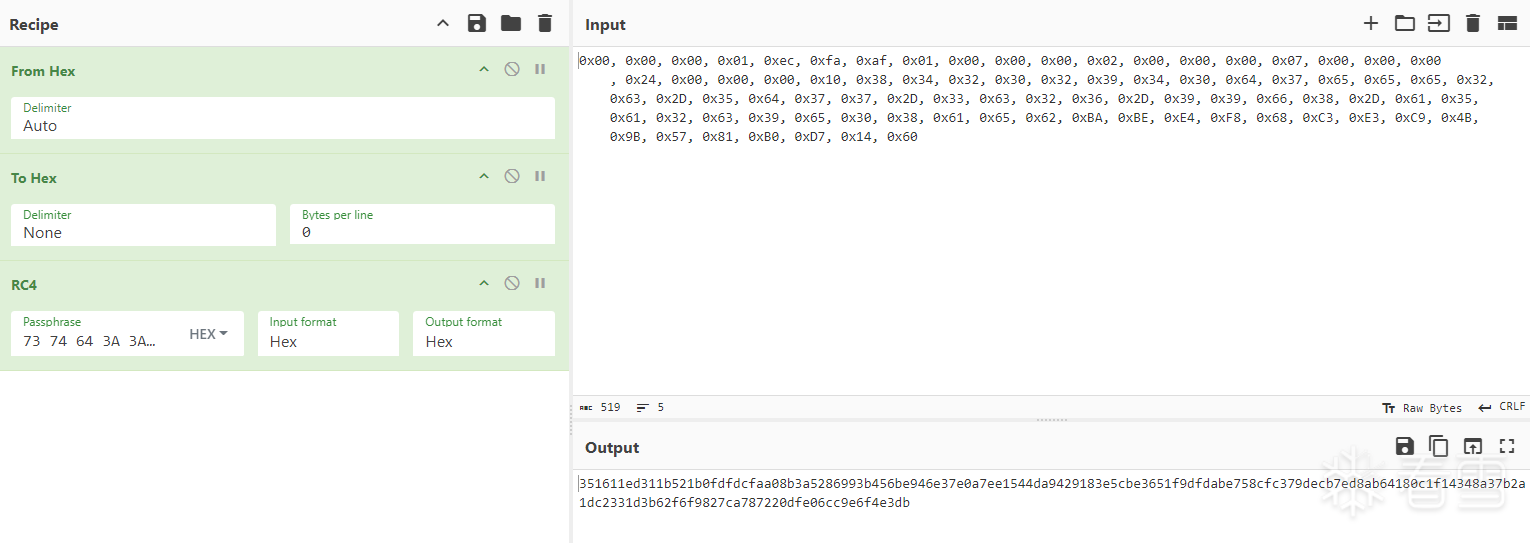
Task: Open folder as input
Action: tap(1405, 24)
